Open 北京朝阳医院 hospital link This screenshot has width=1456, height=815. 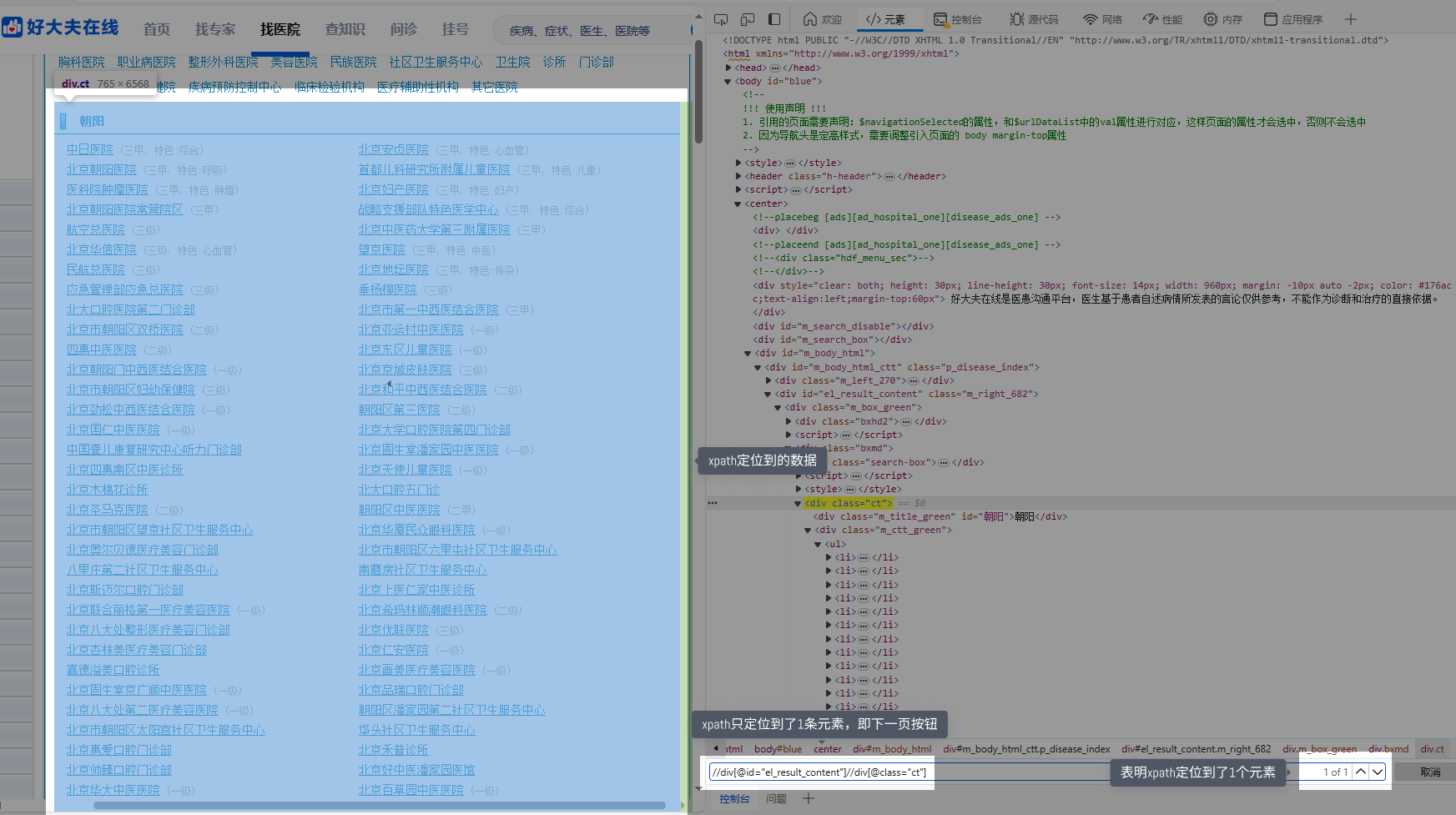click(x=102, y=169)
